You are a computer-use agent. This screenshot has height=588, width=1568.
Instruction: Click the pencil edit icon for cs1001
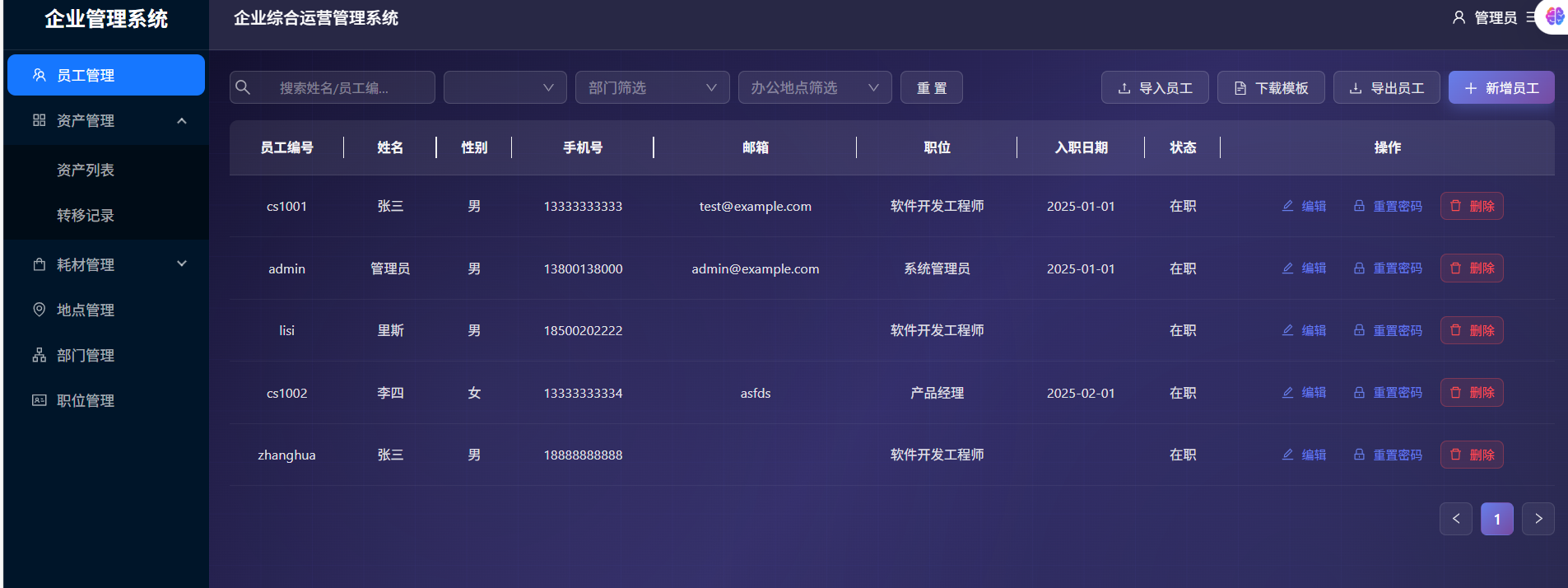tap(1287, 206)
